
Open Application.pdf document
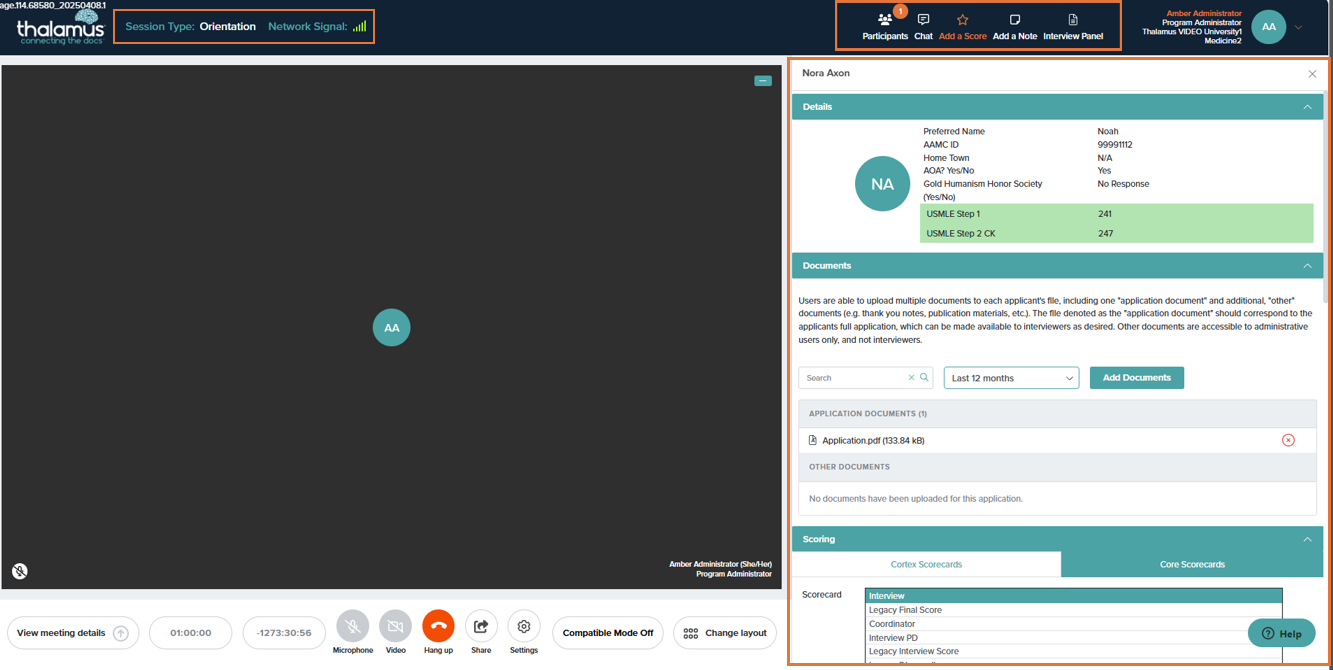click(x=872, y=440)
